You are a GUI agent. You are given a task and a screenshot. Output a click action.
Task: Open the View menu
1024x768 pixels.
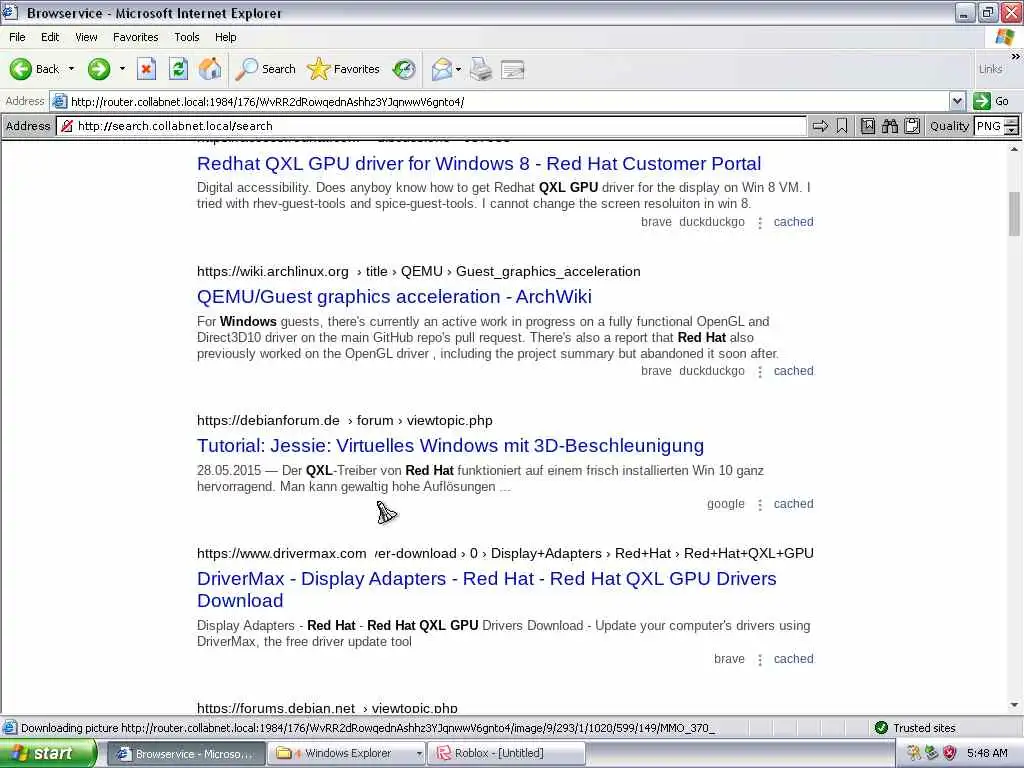click(x=86, y=37)
